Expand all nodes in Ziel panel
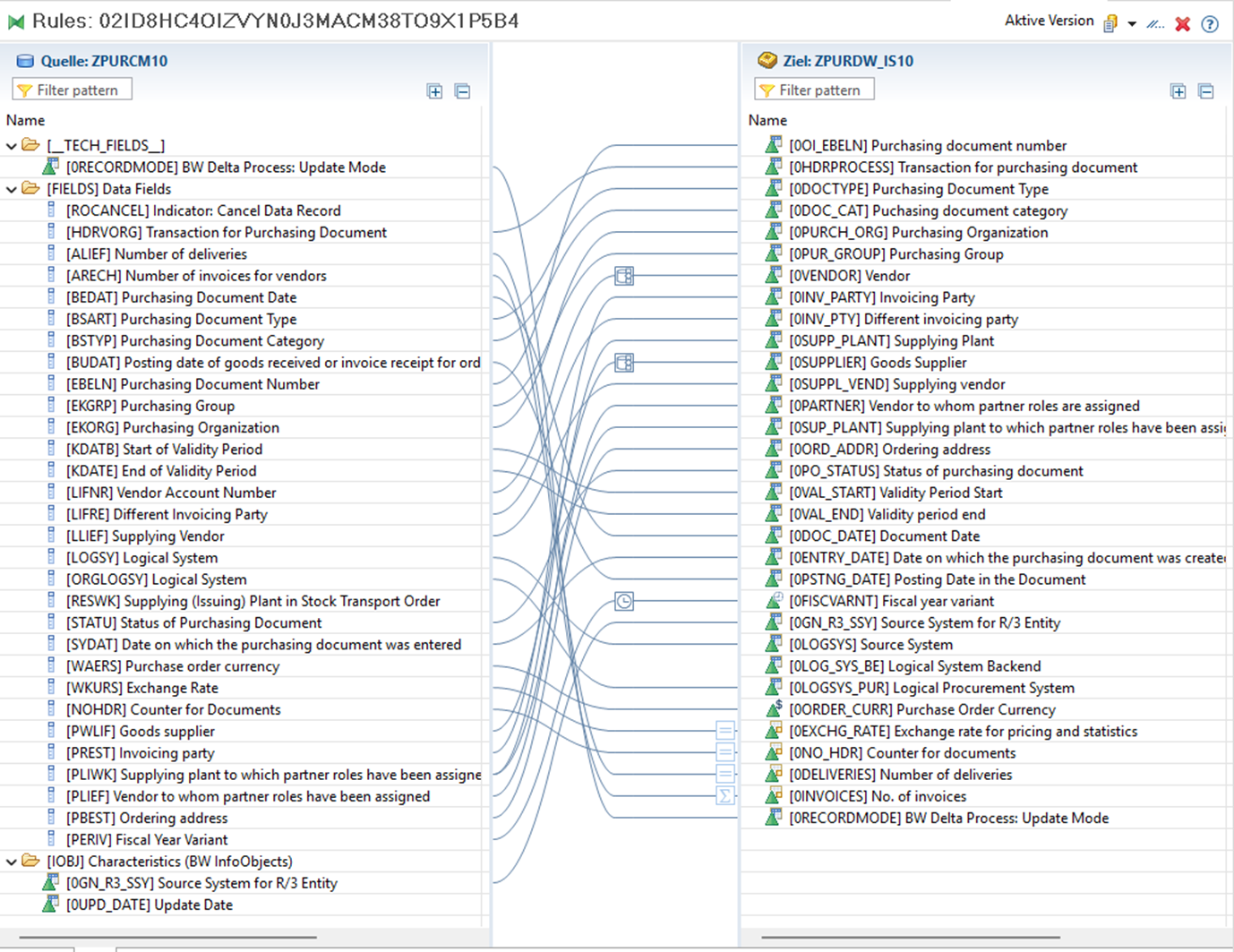The width and height of the screenshot is (1234, 952). [1178, 91]
